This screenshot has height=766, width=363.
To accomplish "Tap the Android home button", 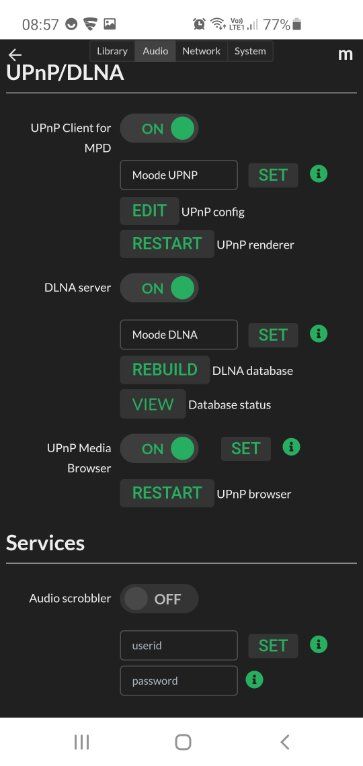I will point(183,742).
